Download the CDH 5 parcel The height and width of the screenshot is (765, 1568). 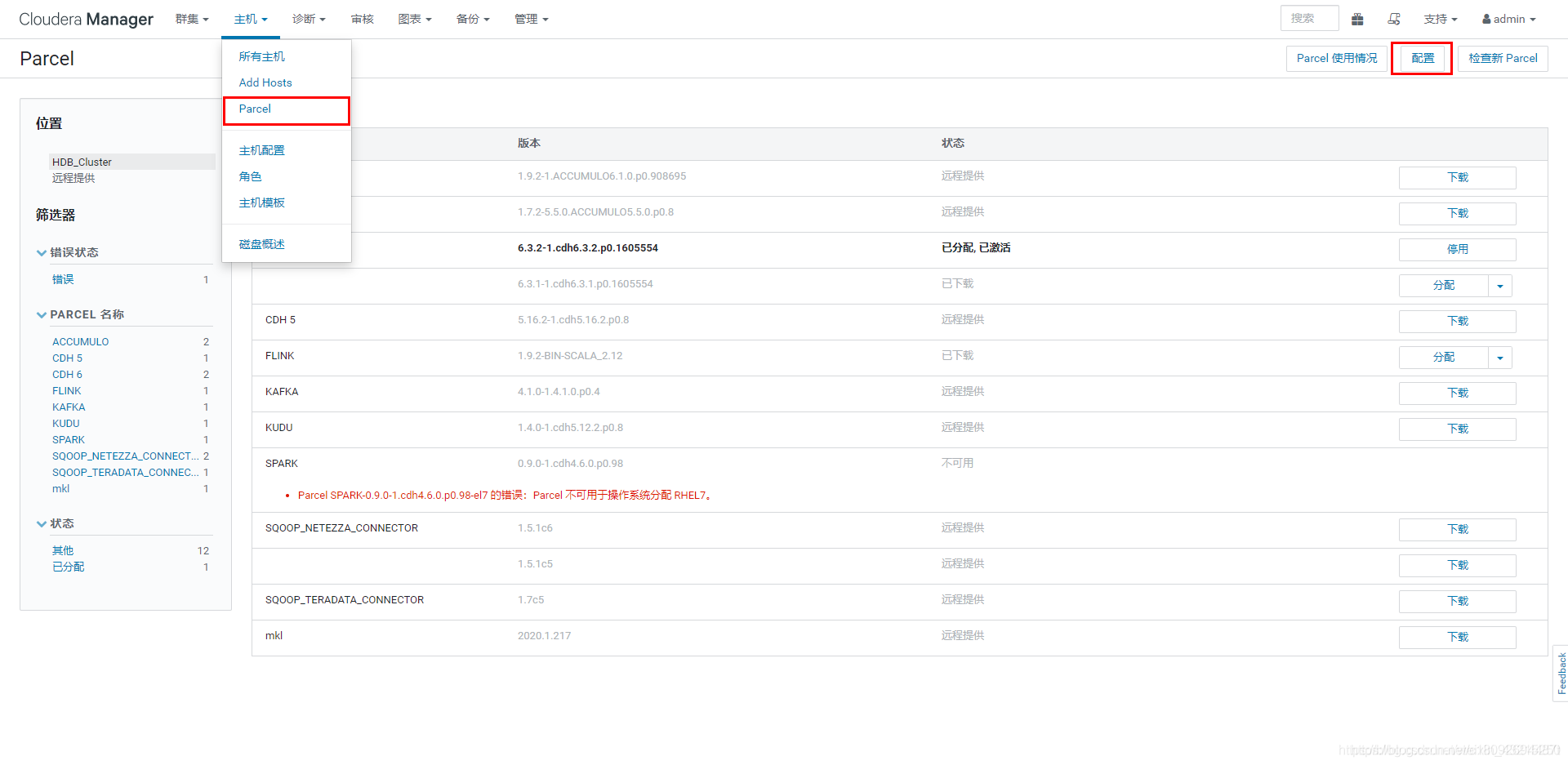1457,322
